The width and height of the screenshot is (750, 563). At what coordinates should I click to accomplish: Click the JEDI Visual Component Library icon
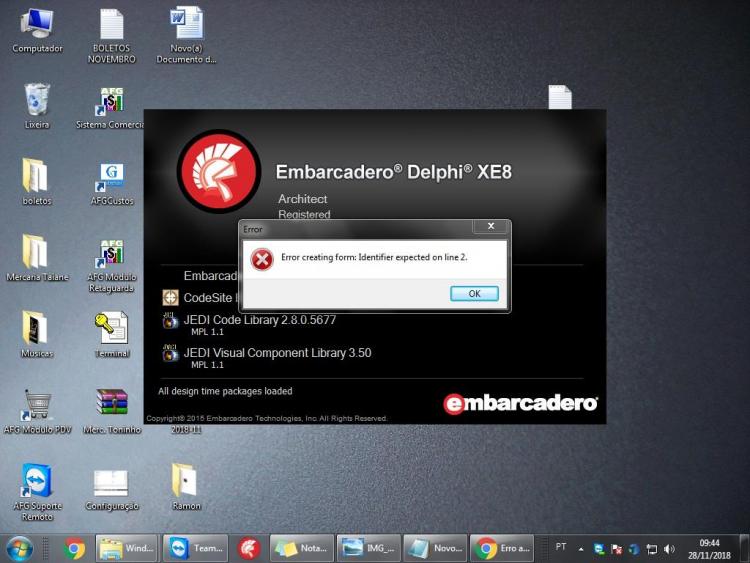170,353
